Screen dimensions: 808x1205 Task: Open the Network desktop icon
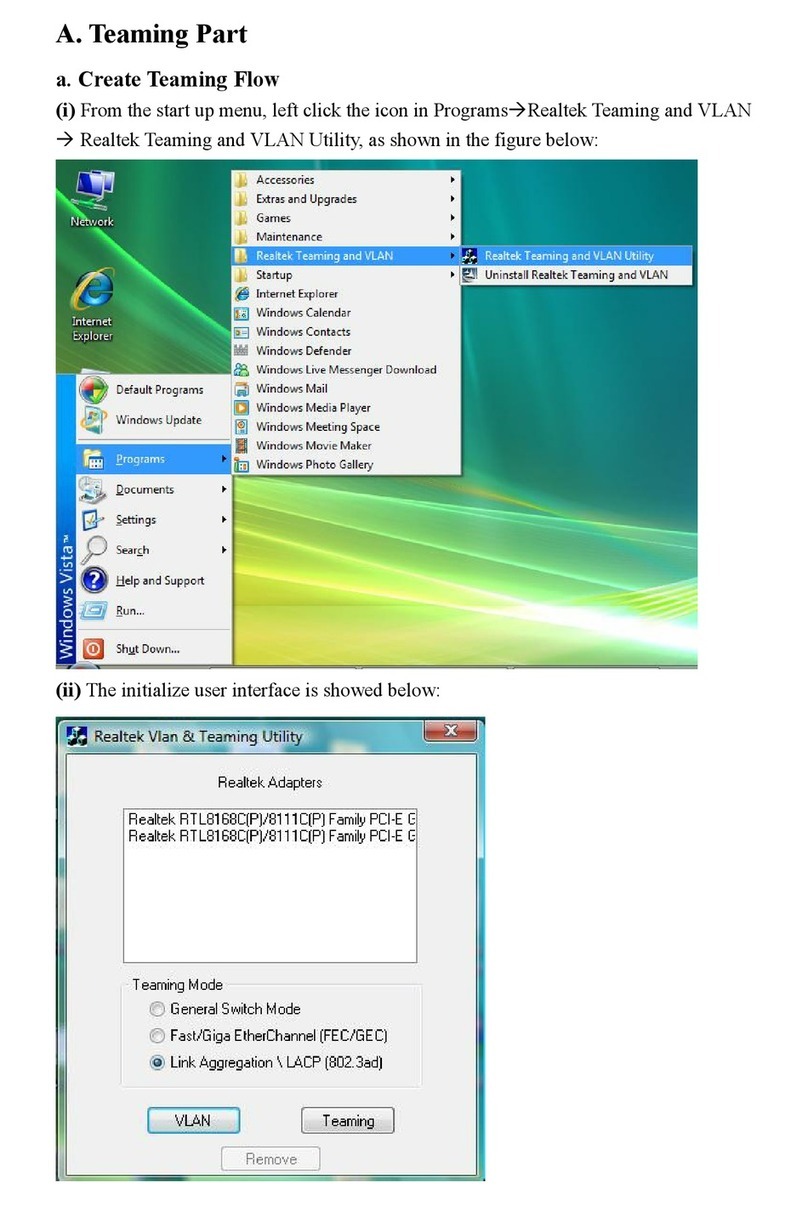tap(92, 198)
